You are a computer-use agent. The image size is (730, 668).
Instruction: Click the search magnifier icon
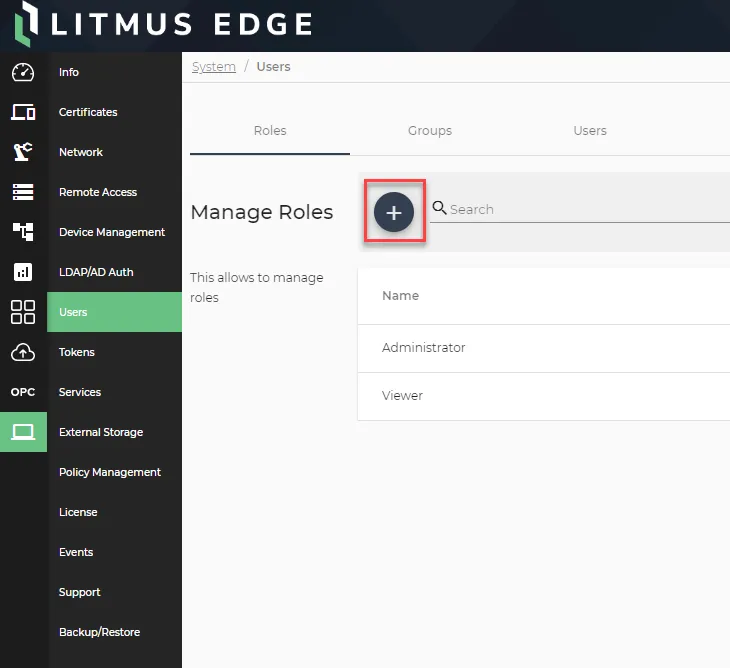click(x=439, y=208)
